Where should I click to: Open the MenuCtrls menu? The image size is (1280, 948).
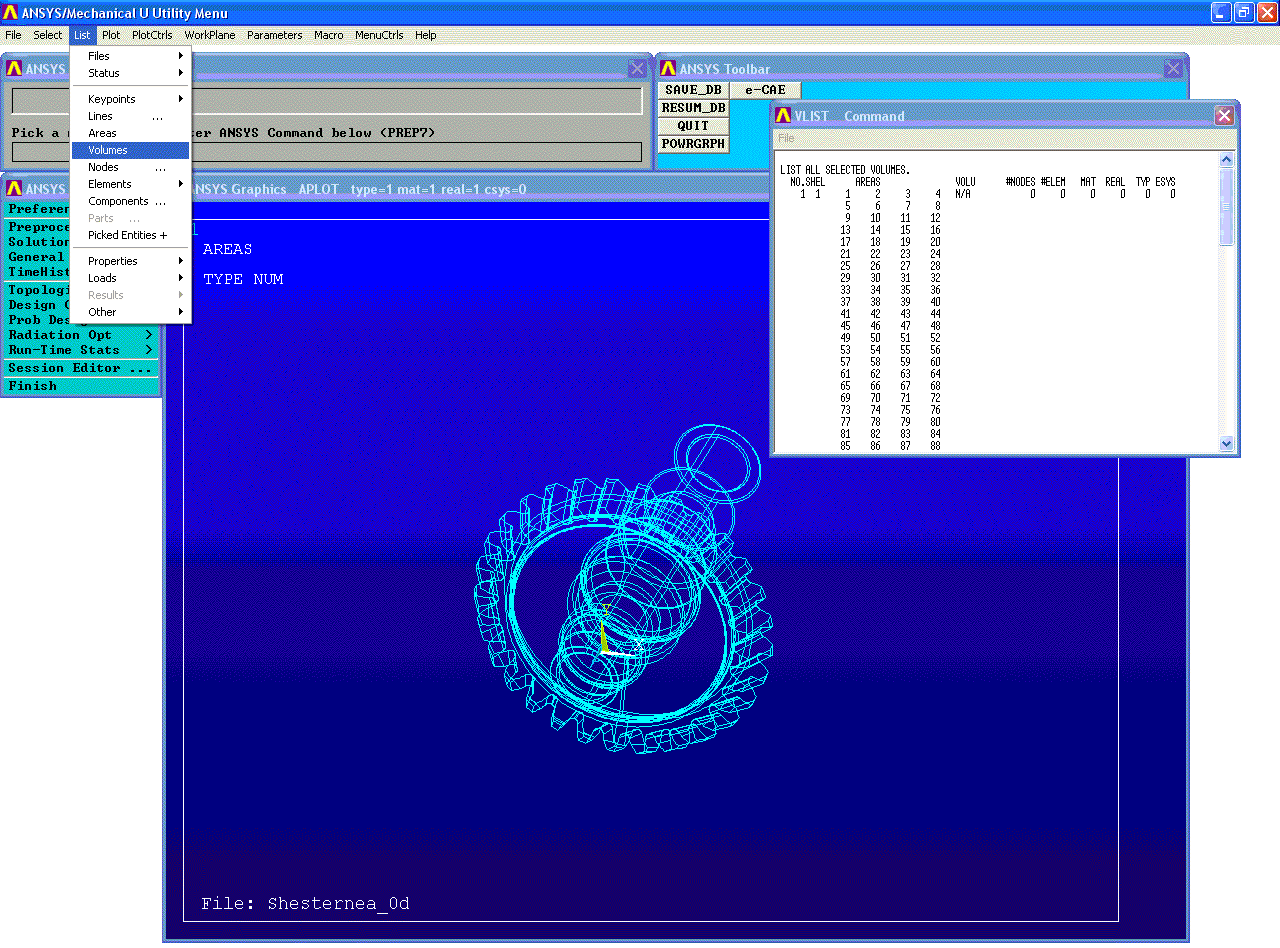[379, 35]
